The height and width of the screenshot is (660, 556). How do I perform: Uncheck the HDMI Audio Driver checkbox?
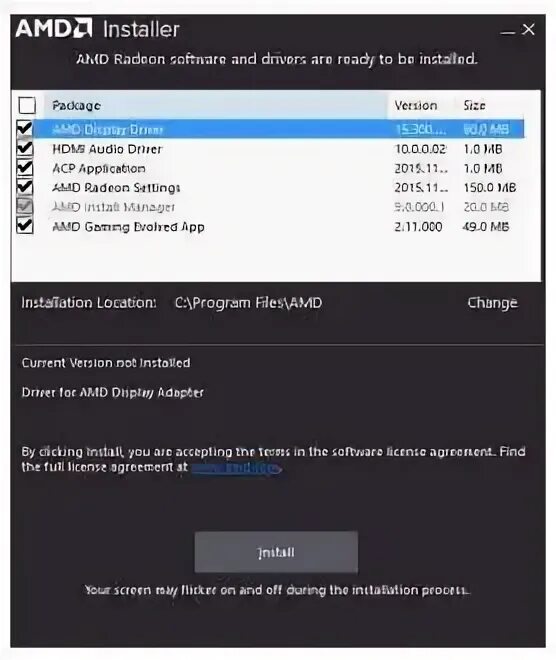click(x=24, y=148)
